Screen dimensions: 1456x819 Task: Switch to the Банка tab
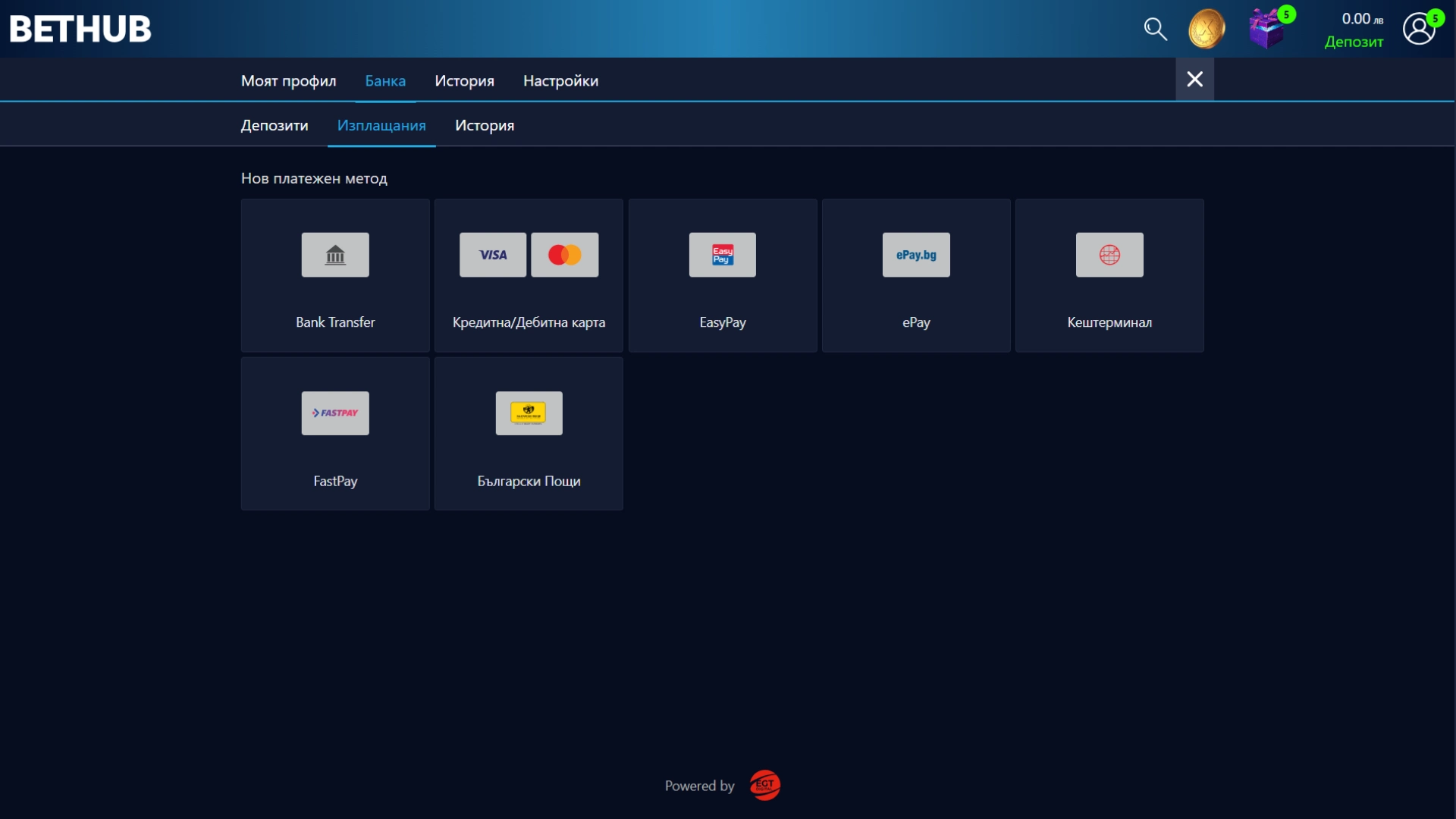pyautogui.click(x=385, y=80)
